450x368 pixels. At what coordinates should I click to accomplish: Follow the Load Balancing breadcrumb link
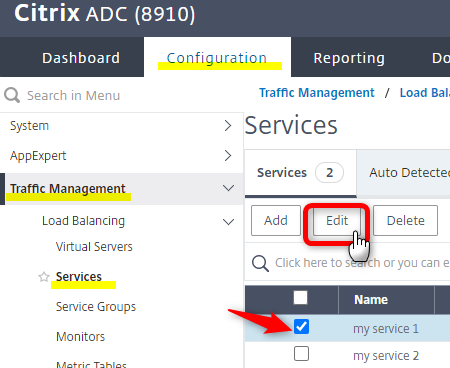(x=425, y=93)
